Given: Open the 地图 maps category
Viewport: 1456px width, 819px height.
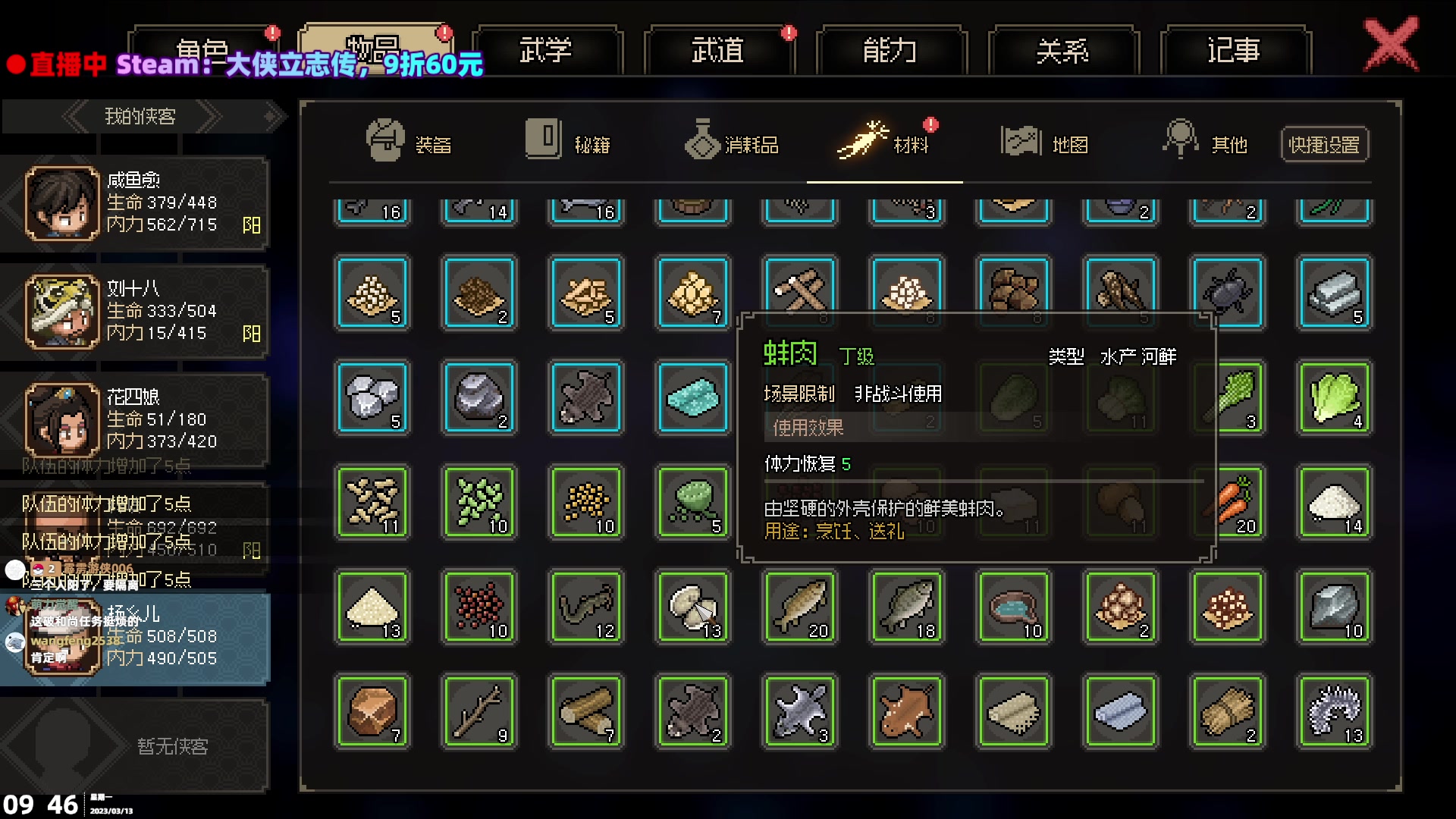Looking at the screenshot, I should click(x=1044, y=143).
